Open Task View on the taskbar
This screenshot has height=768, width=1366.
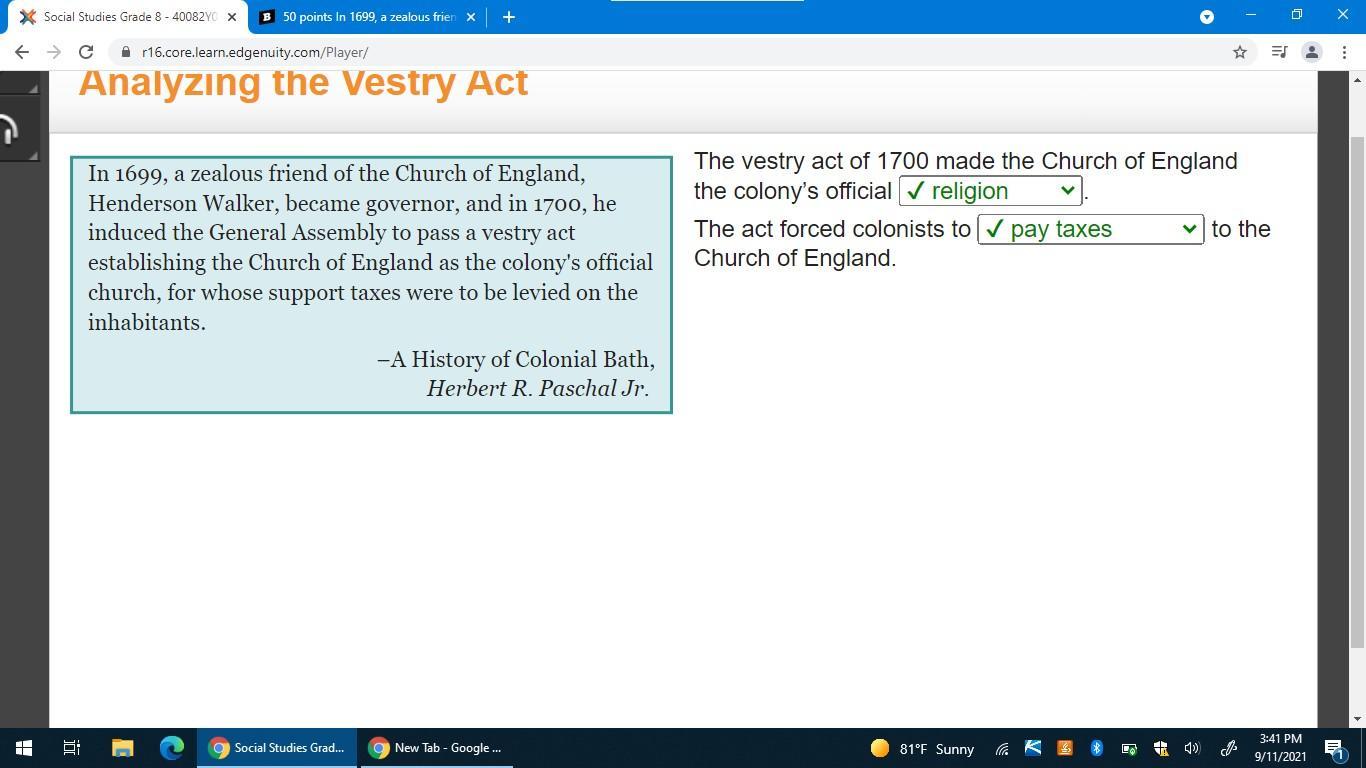(x=72, y=748)
